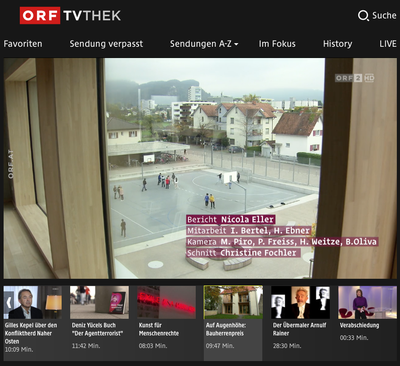Screen dimensions: 400x366
Task: Click the ORF2 HD channel watermark
Action: (355, 78)
